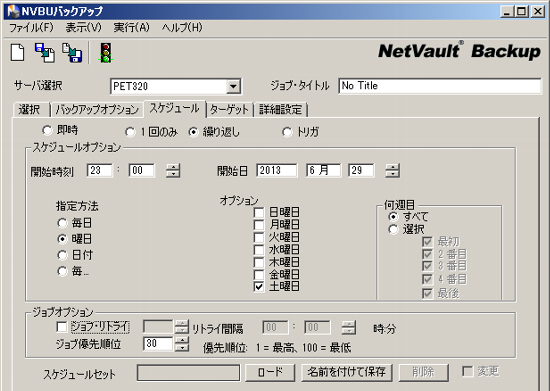Open the ファイル(F) menu
The height and width of the screenshot is (391, 550).
(x=31, y=27)
